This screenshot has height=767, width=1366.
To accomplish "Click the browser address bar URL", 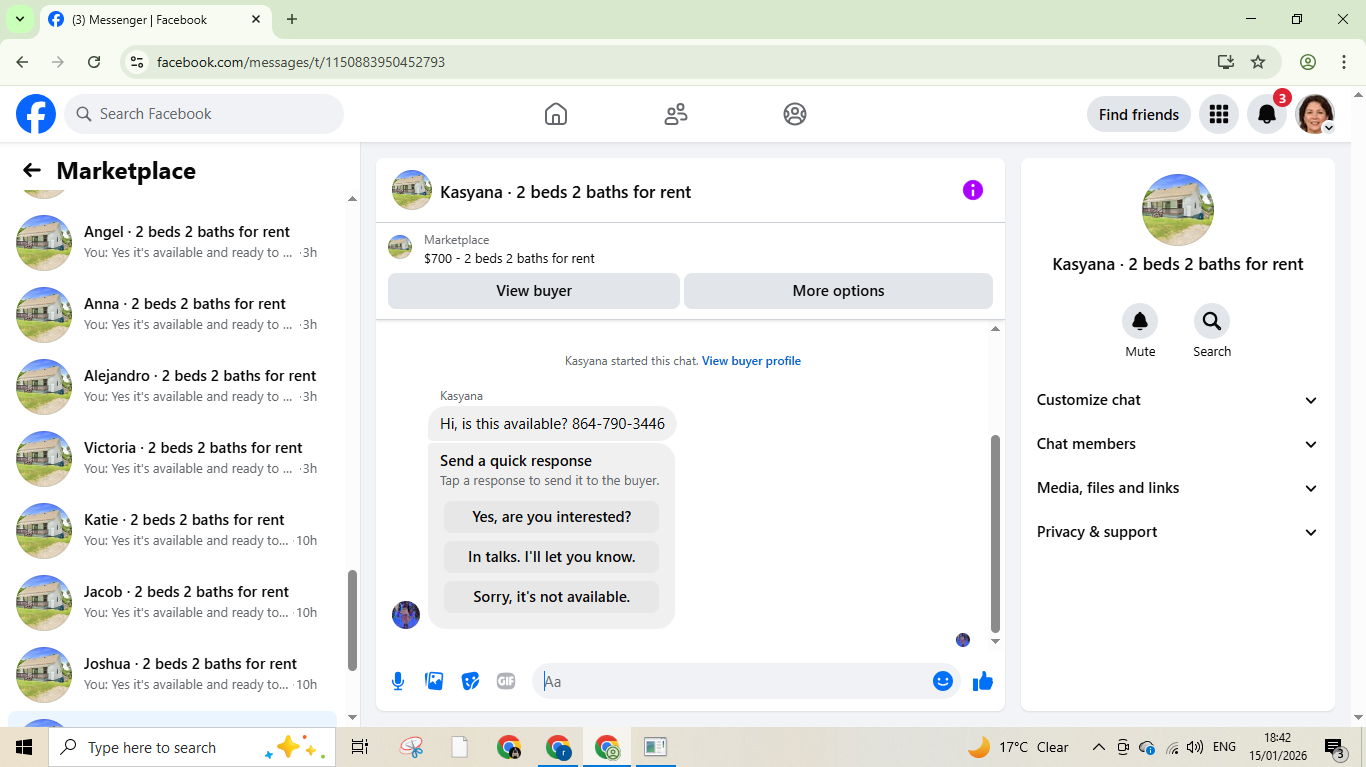I will pyautogui.click(x=301, y=62).
